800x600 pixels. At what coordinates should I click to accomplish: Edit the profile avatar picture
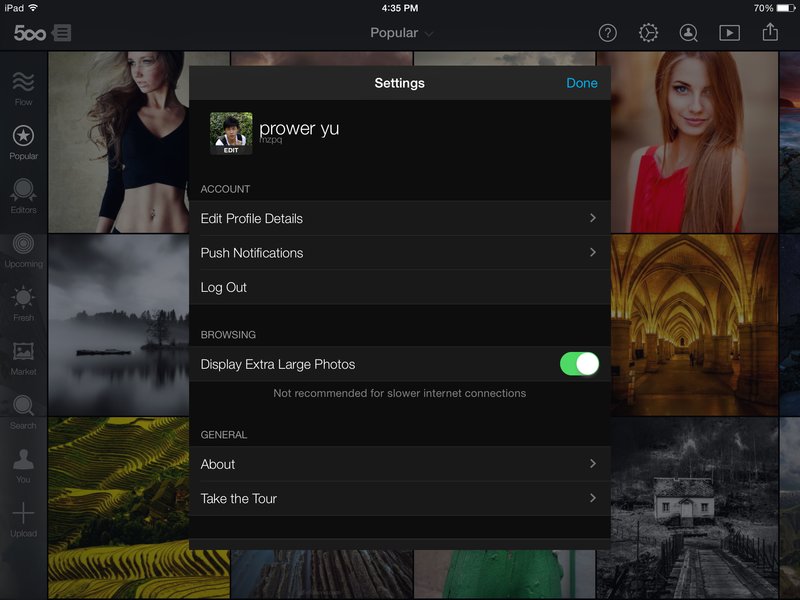tap(231, 133)
